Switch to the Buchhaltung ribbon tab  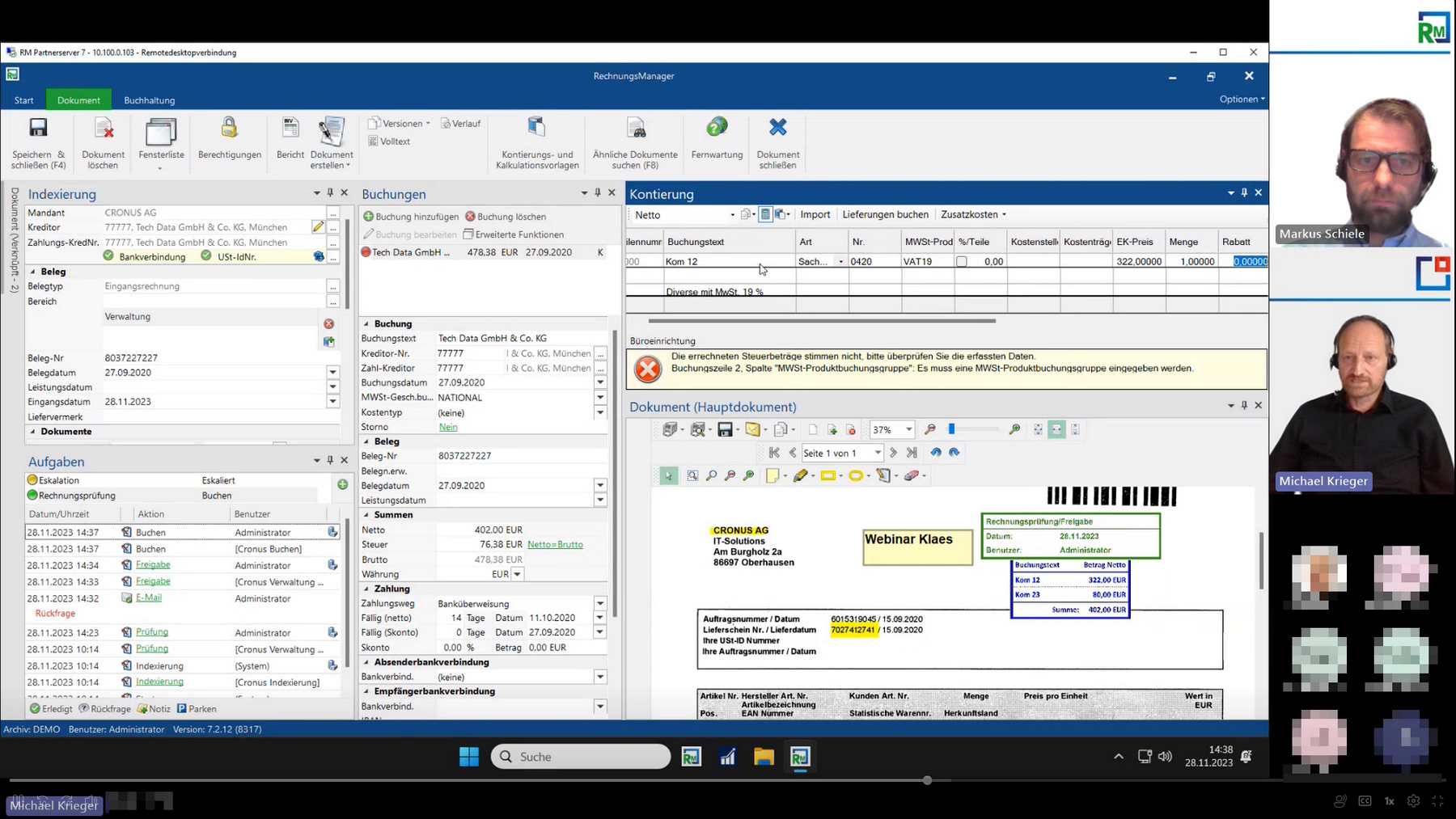(x=149, y=100)
